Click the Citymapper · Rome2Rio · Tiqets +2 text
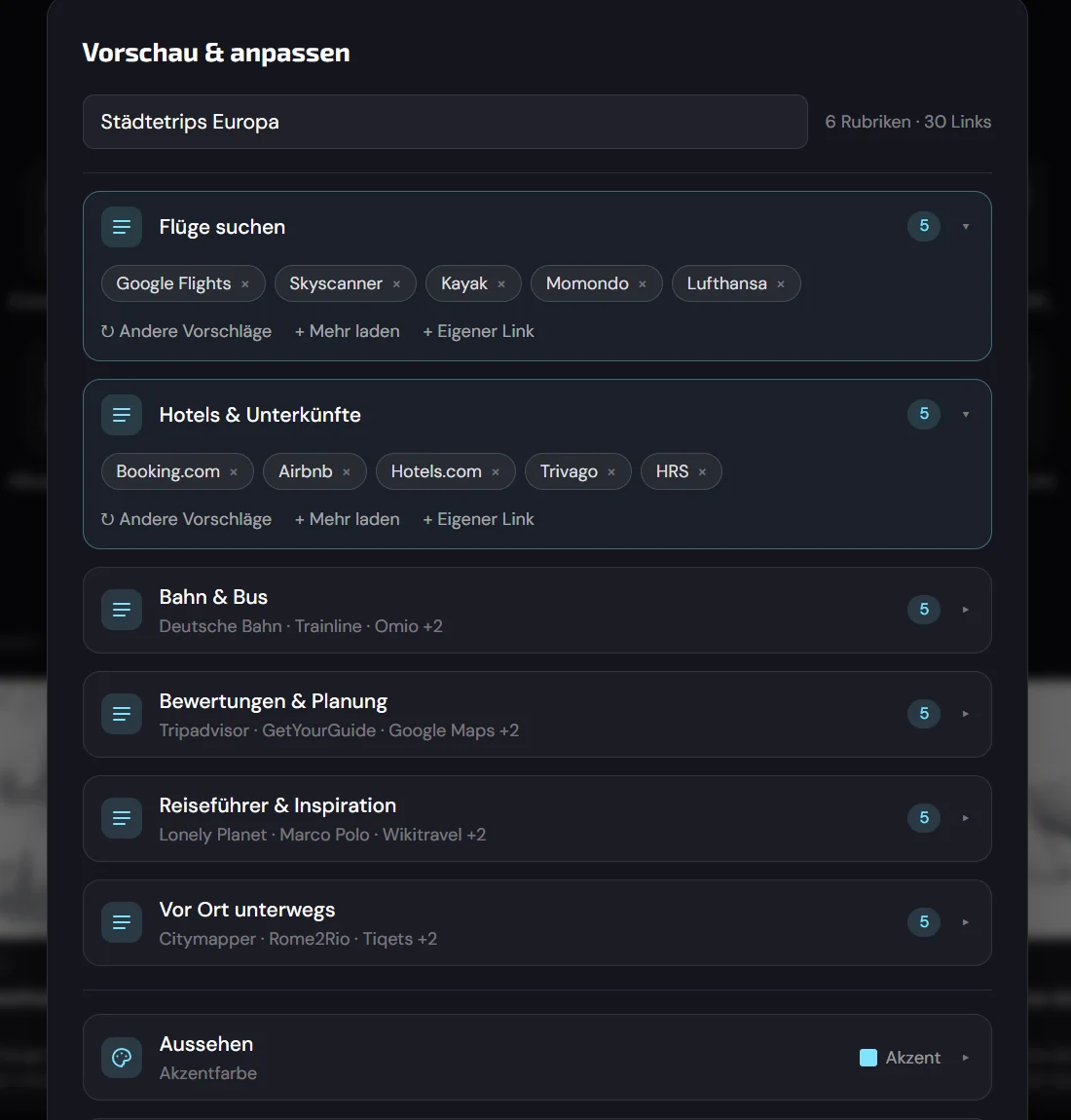The width and height of the screenshot is (1071, 1120). pos(299,939)
